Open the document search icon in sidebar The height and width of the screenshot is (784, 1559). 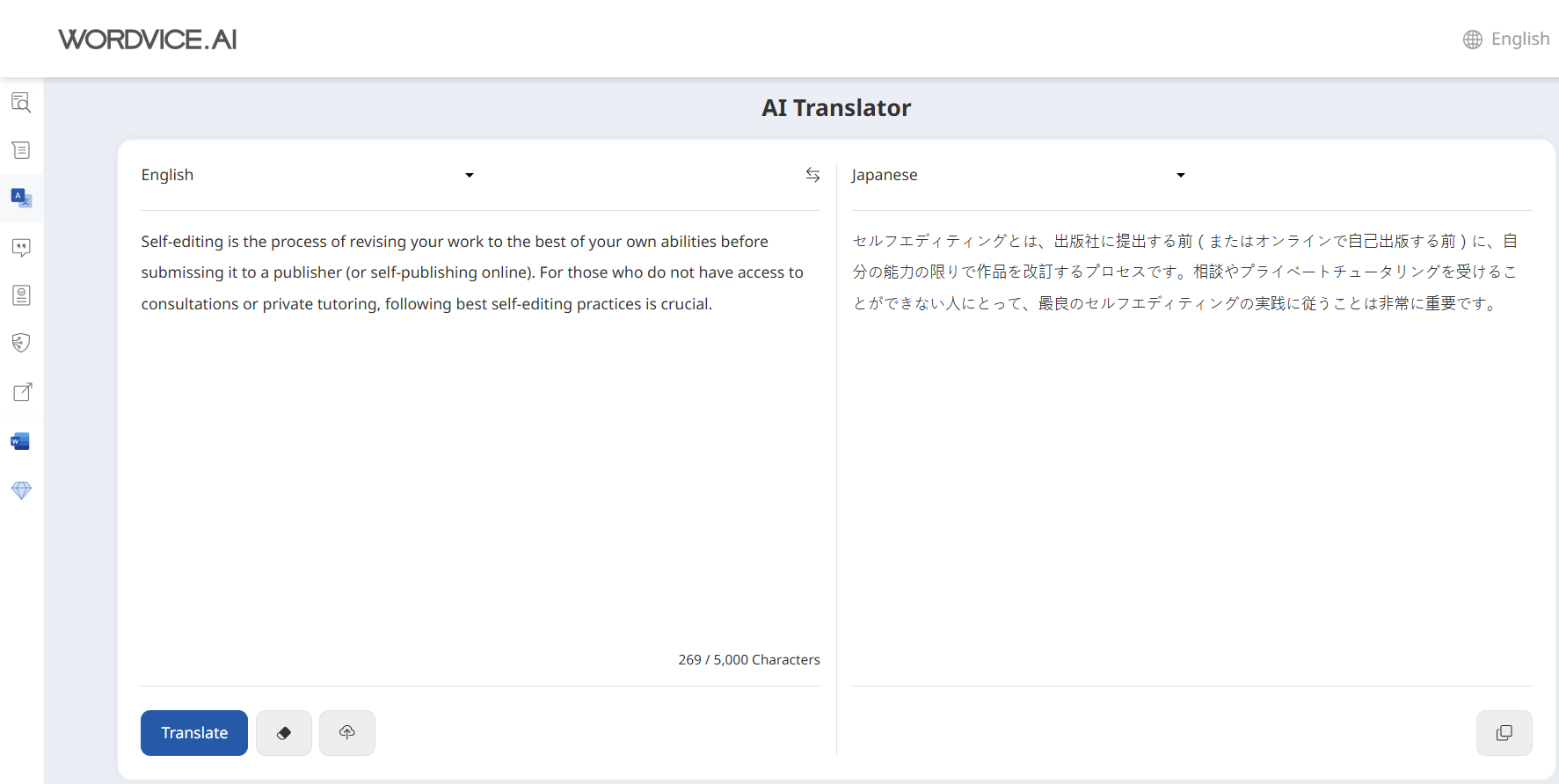[21, 102]
